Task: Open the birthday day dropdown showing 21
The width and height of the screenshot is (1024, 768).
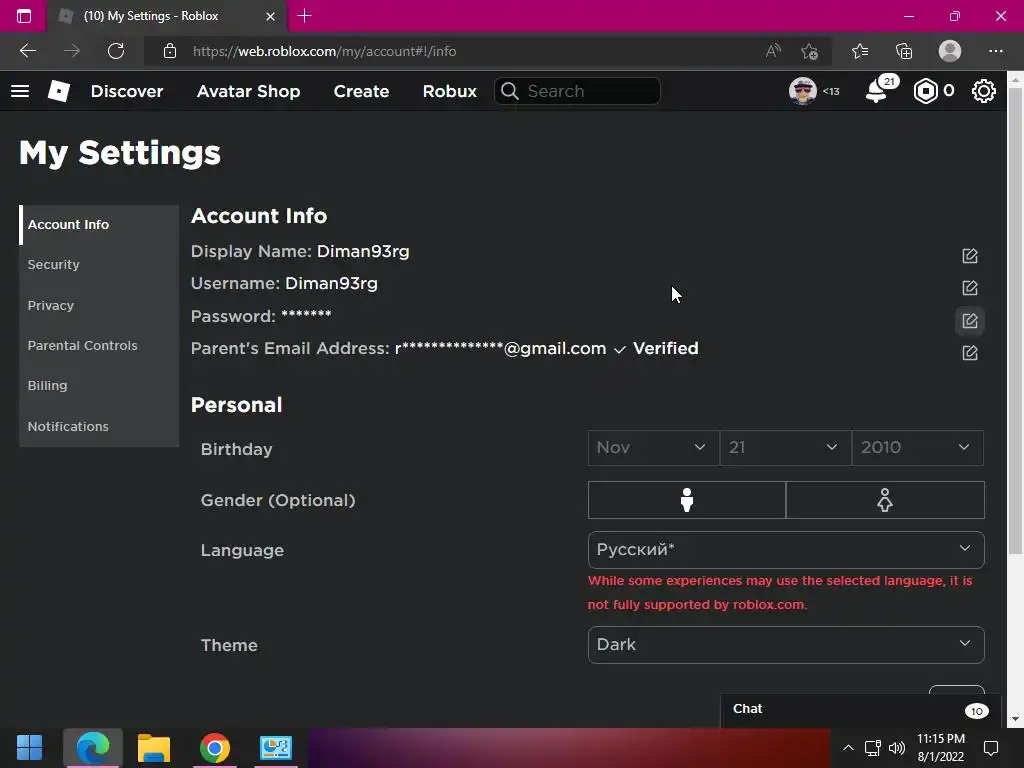Action: tap(786, 447)
